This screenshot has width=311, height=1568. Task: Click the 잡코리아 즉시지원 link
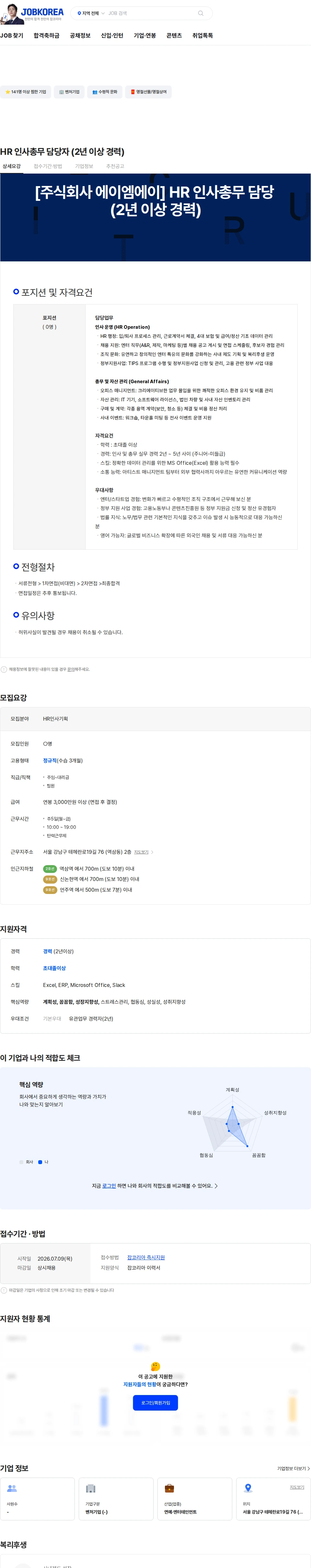pyautogui.click(x=146, y=1258)
